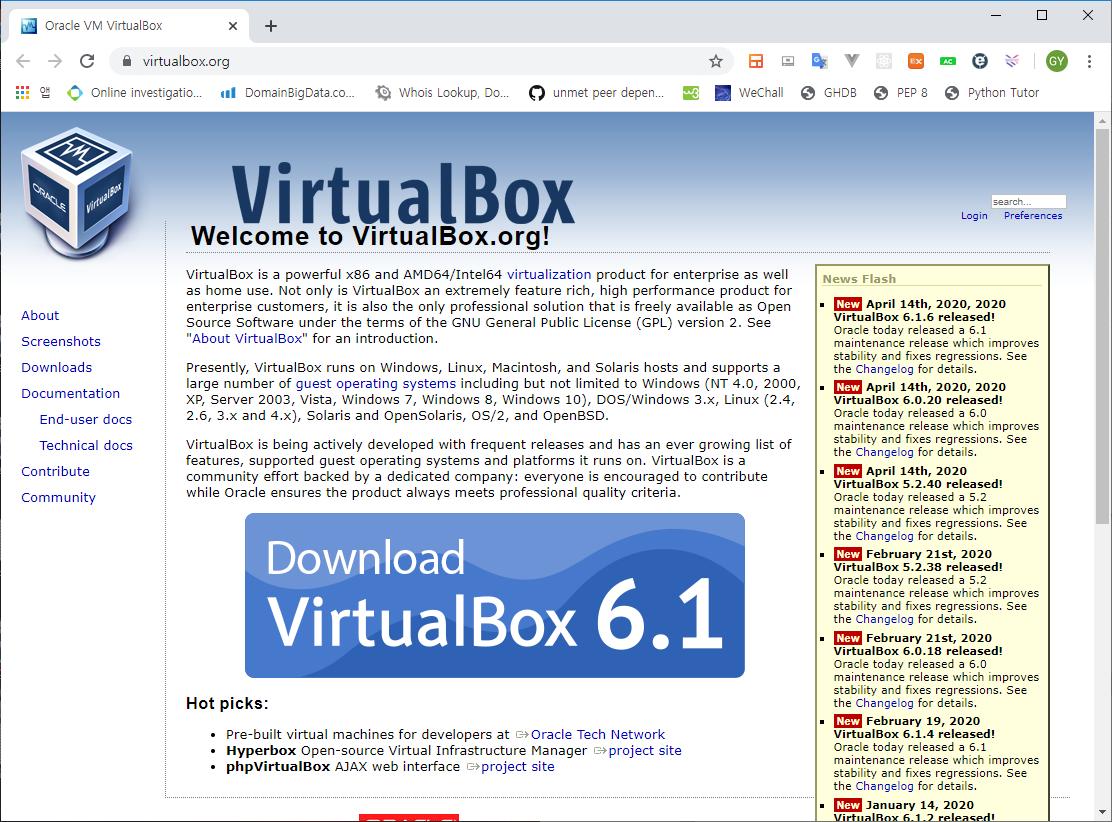Click the scrollbar up arrow
1112x822 pixels.
[1102, 121]
